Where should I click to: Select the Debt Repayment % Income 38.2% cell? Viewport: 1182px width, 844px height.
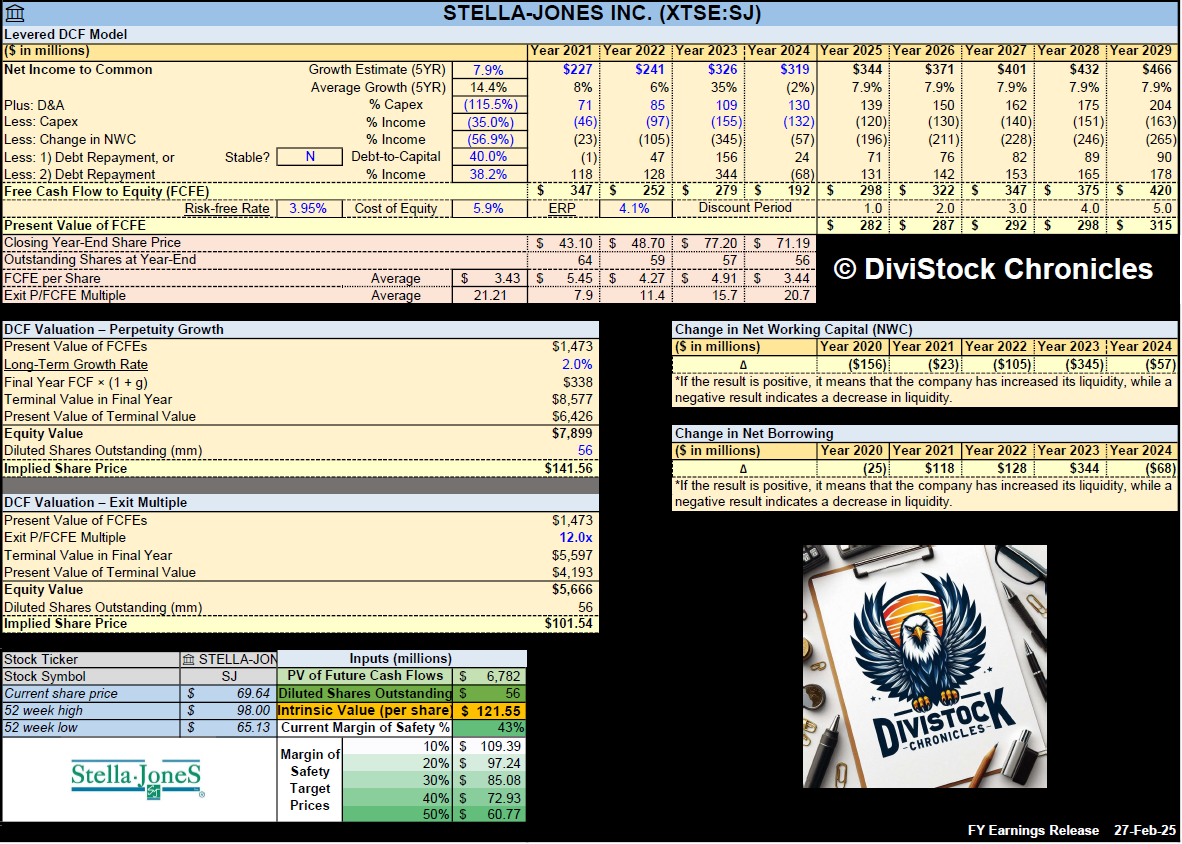[x=488, y=174]
